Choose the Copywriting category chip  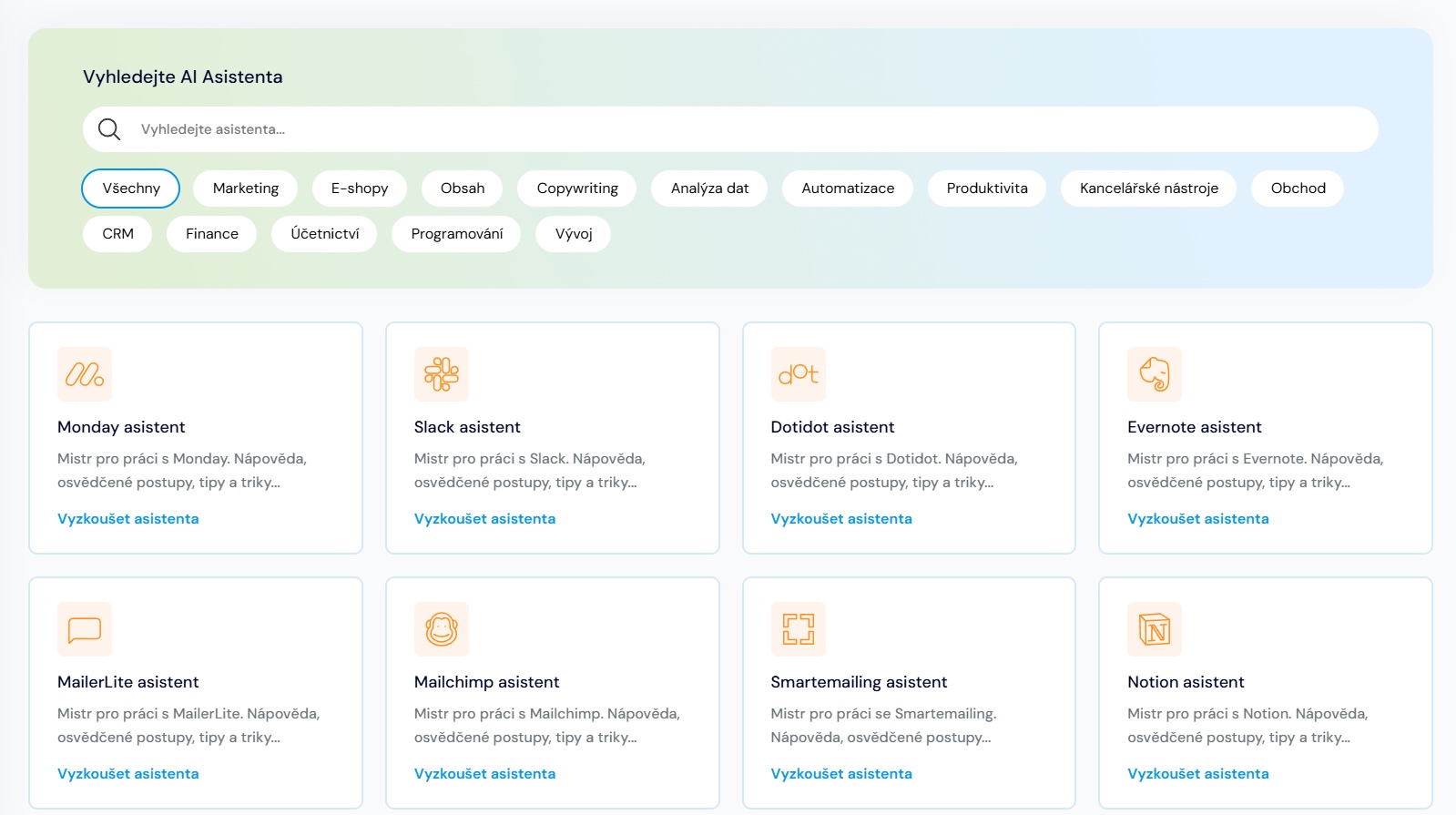pos(577,188)
